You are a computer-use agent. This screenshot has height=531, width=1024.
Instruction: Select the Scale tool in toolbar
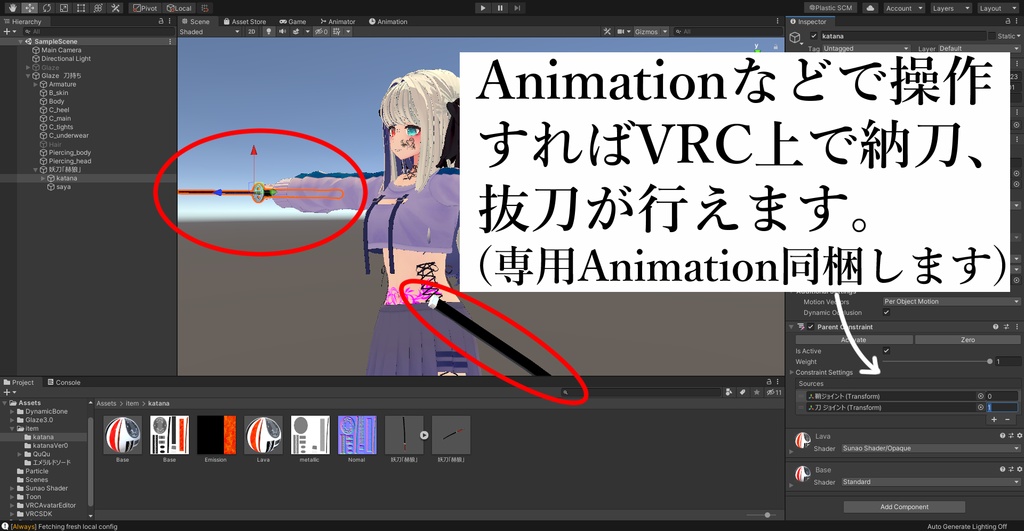coord(63,8)
